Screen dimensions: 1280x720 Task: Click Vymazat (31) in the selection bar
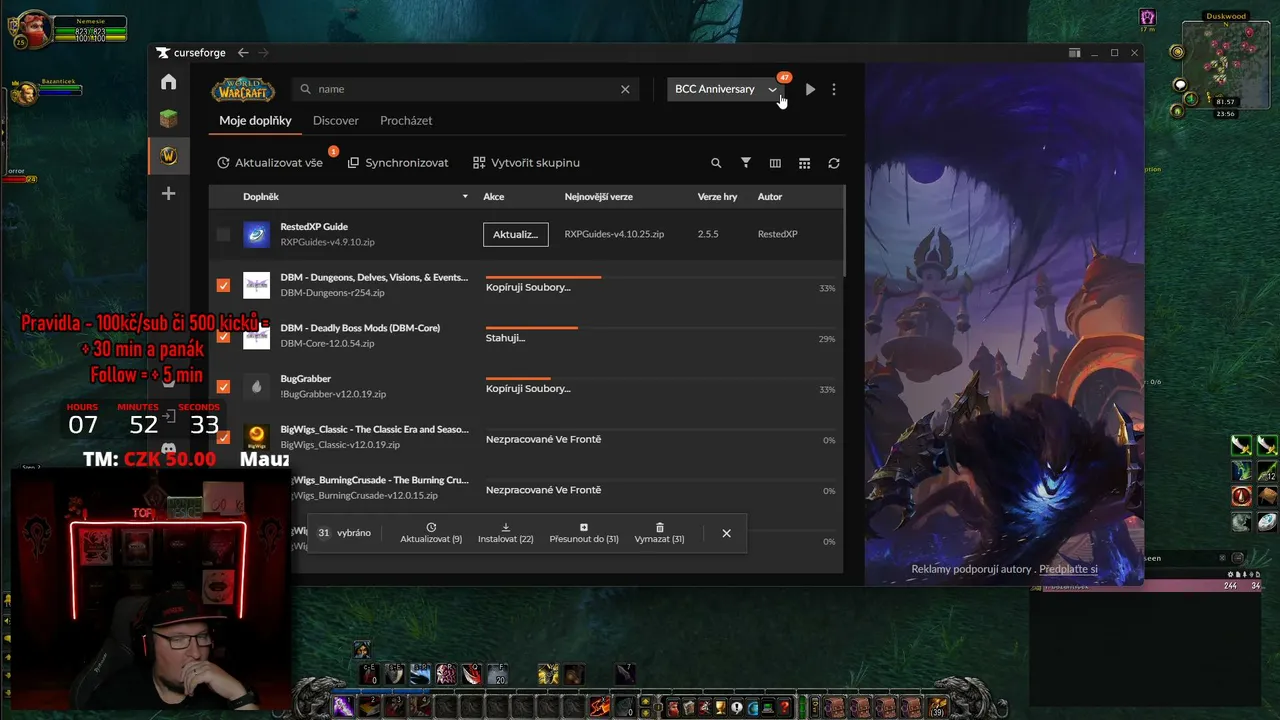(660, 533)
